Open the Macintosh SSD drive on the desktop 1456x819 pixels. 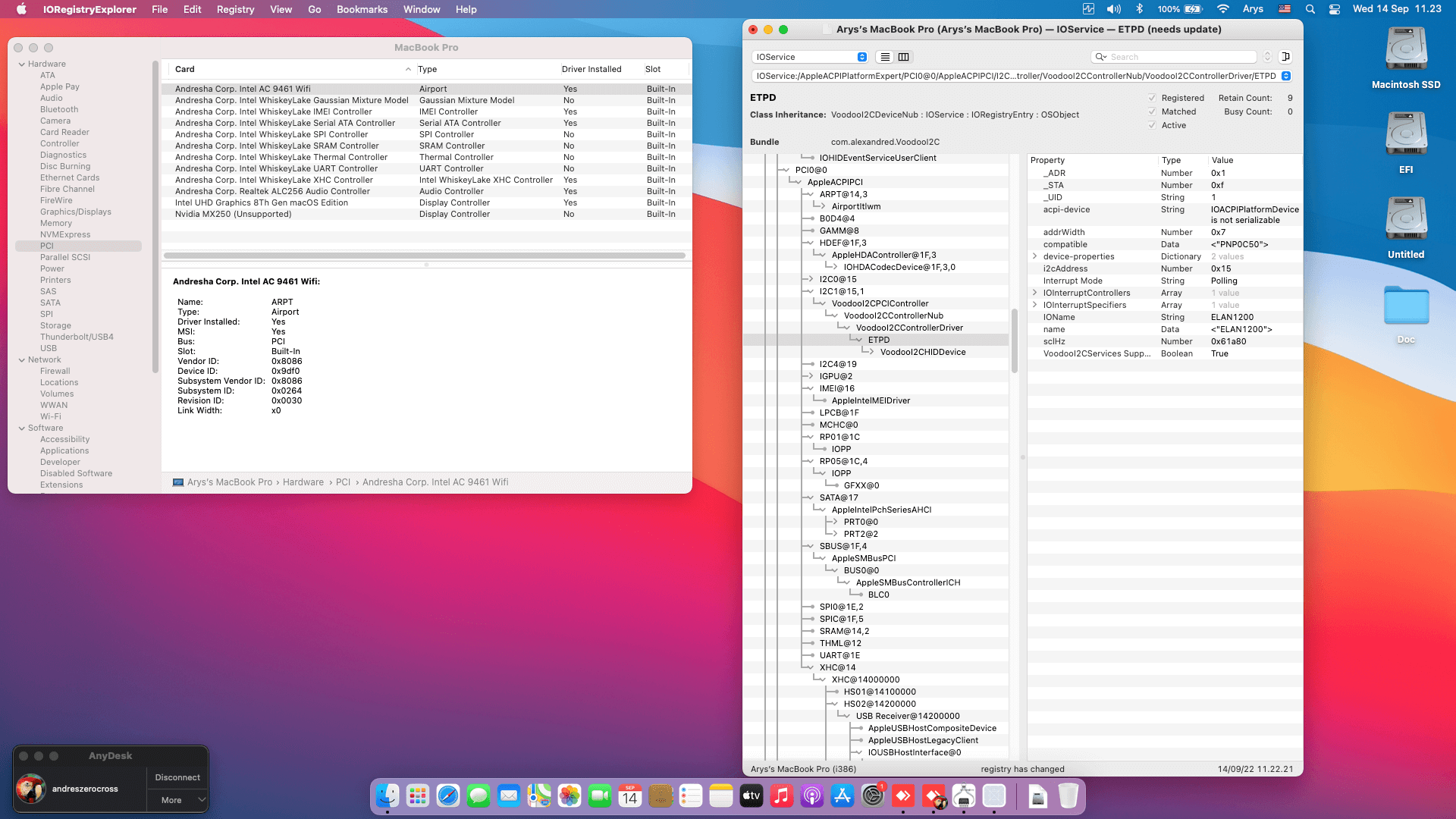point(1406,58)
